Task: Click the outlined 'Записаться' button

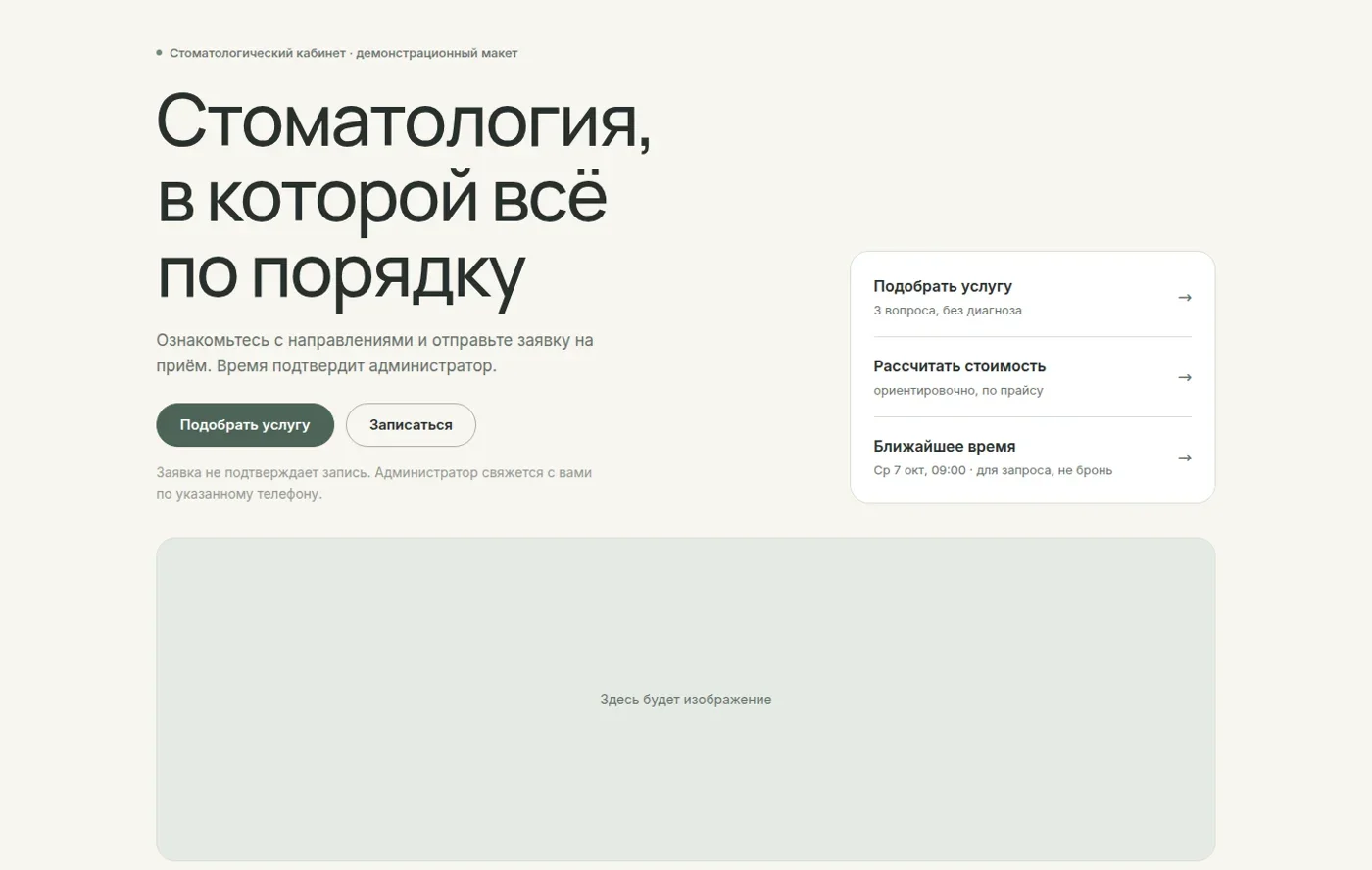Action: click(x=411, y=425)
